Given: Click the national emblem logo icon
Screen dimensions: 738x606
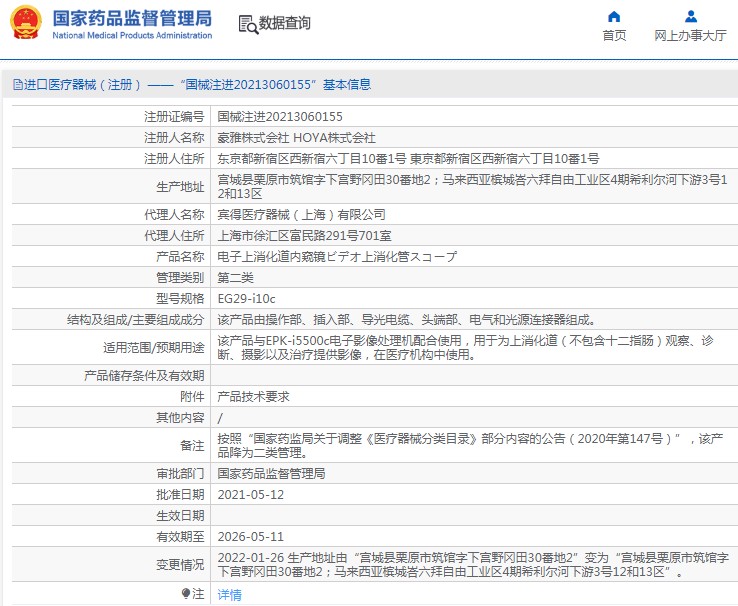Looking at the screenshot, I should pos(26,23).
